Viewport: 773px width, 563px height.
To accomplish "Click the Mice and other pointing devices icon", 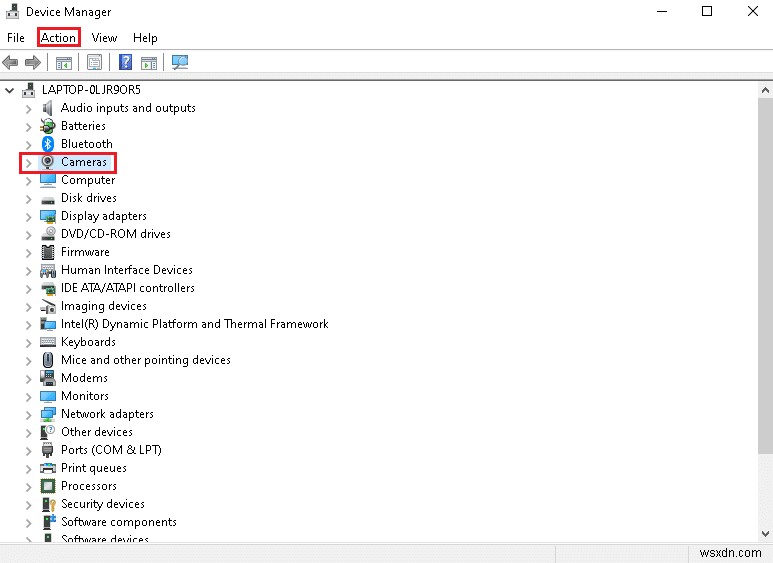I will click(48, 360).
